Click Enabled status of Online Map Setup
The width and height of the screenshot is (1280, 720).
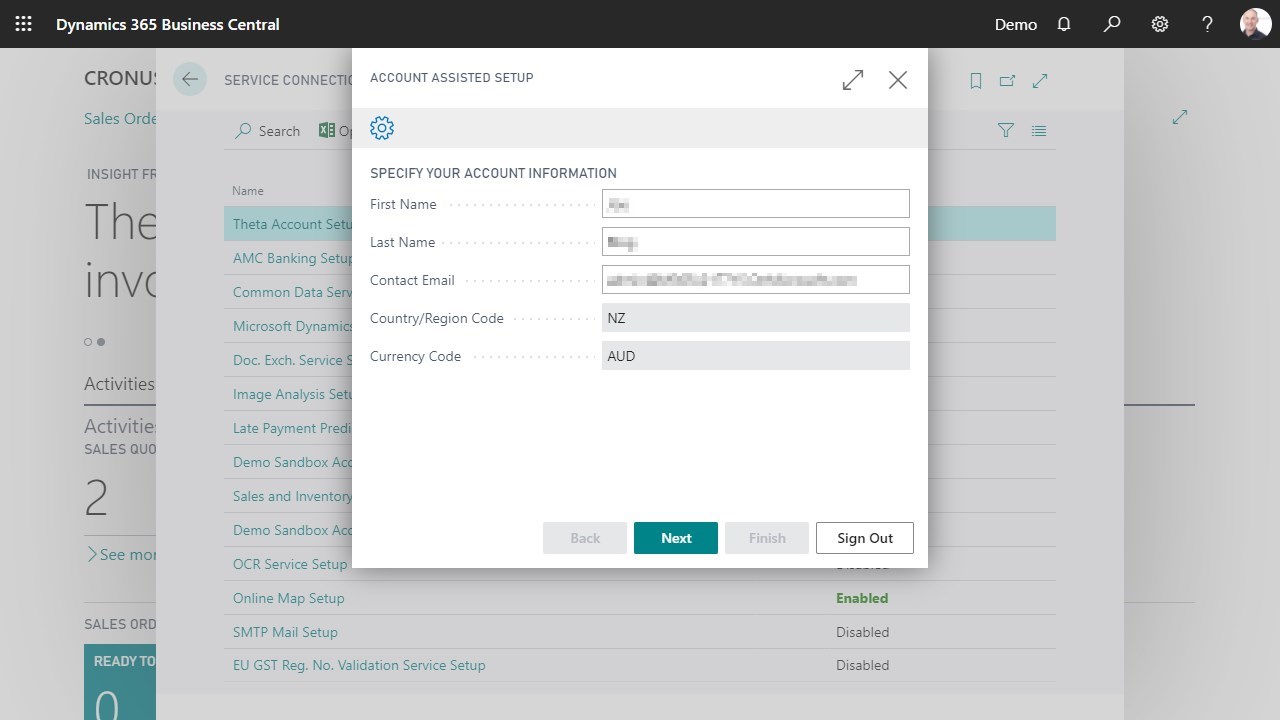(862, 598)
